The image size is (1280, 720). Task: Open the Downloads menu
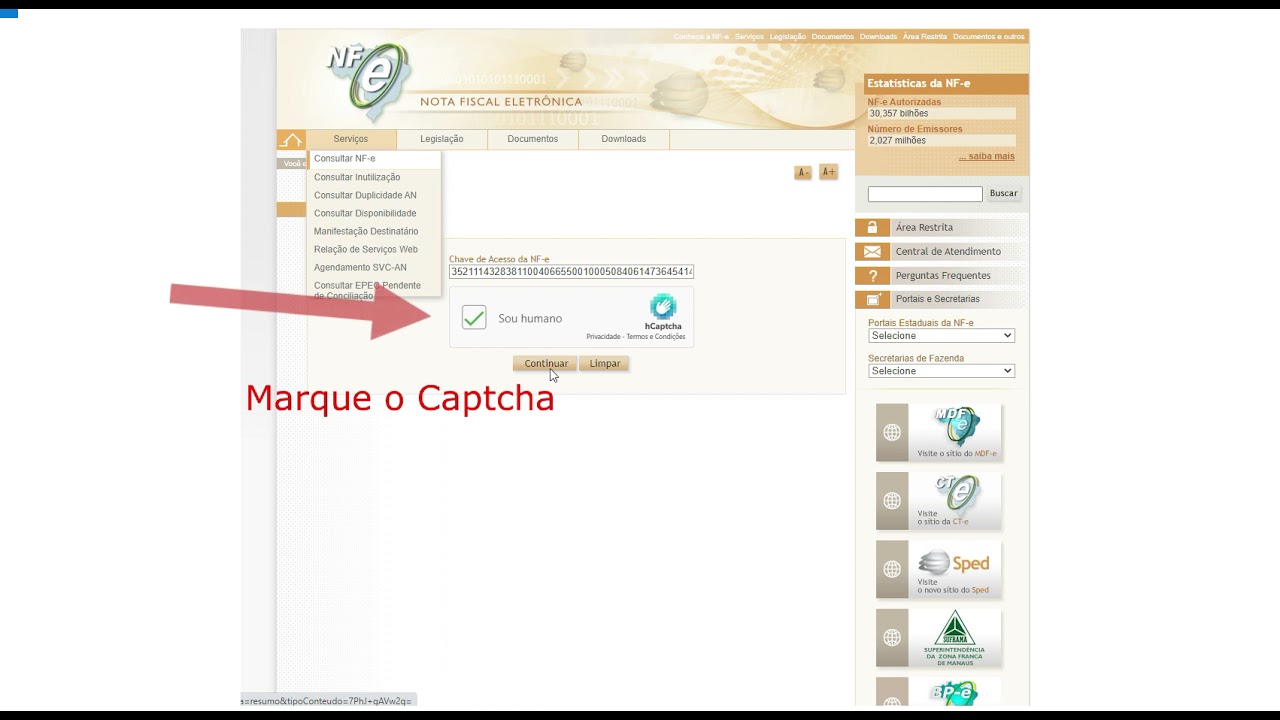tap(624, 139)
